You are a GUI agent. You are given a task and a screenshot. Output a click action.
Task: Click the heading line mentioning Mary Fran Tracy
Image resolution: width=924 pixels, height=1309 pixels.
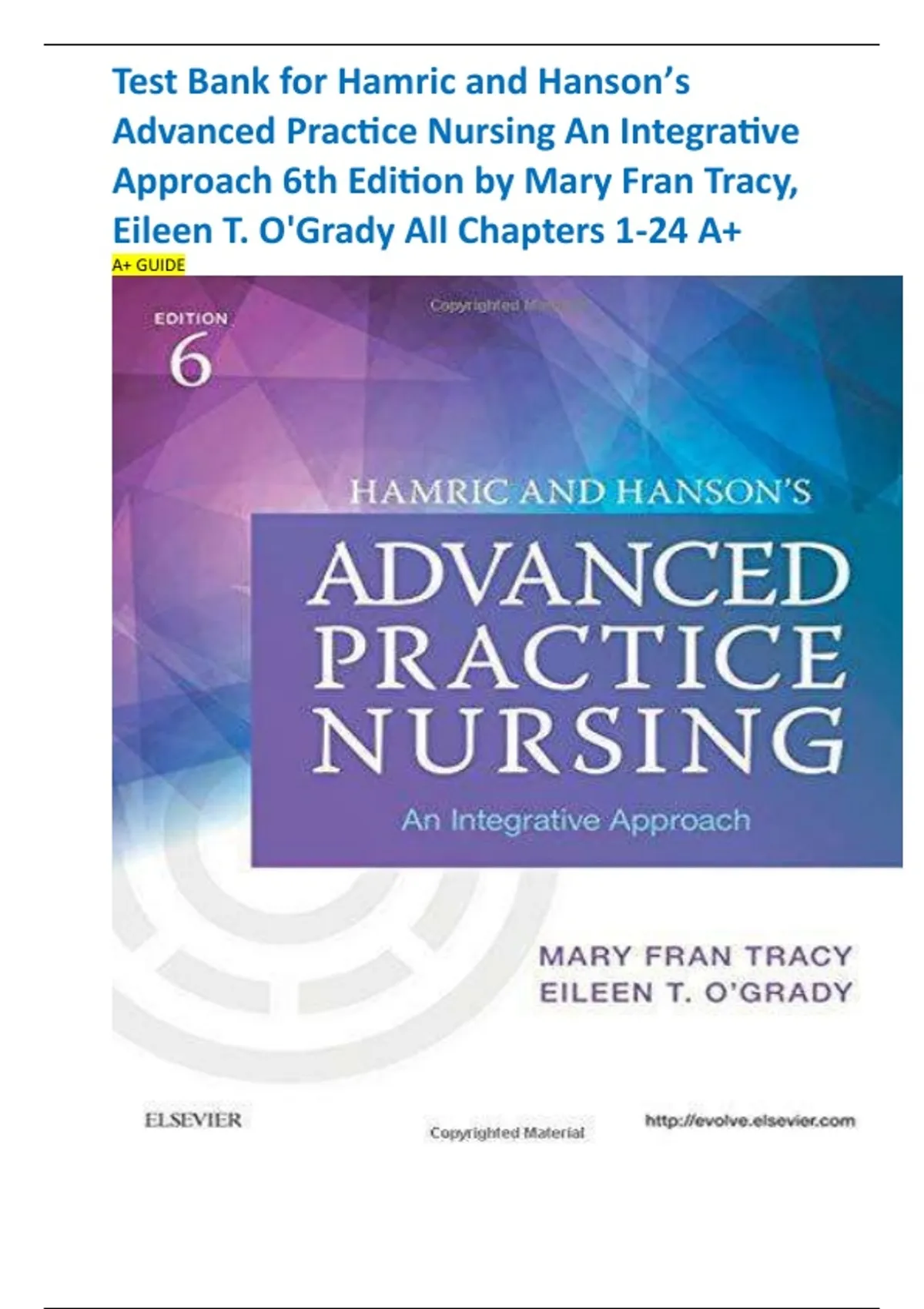click(x=456, y=182)
